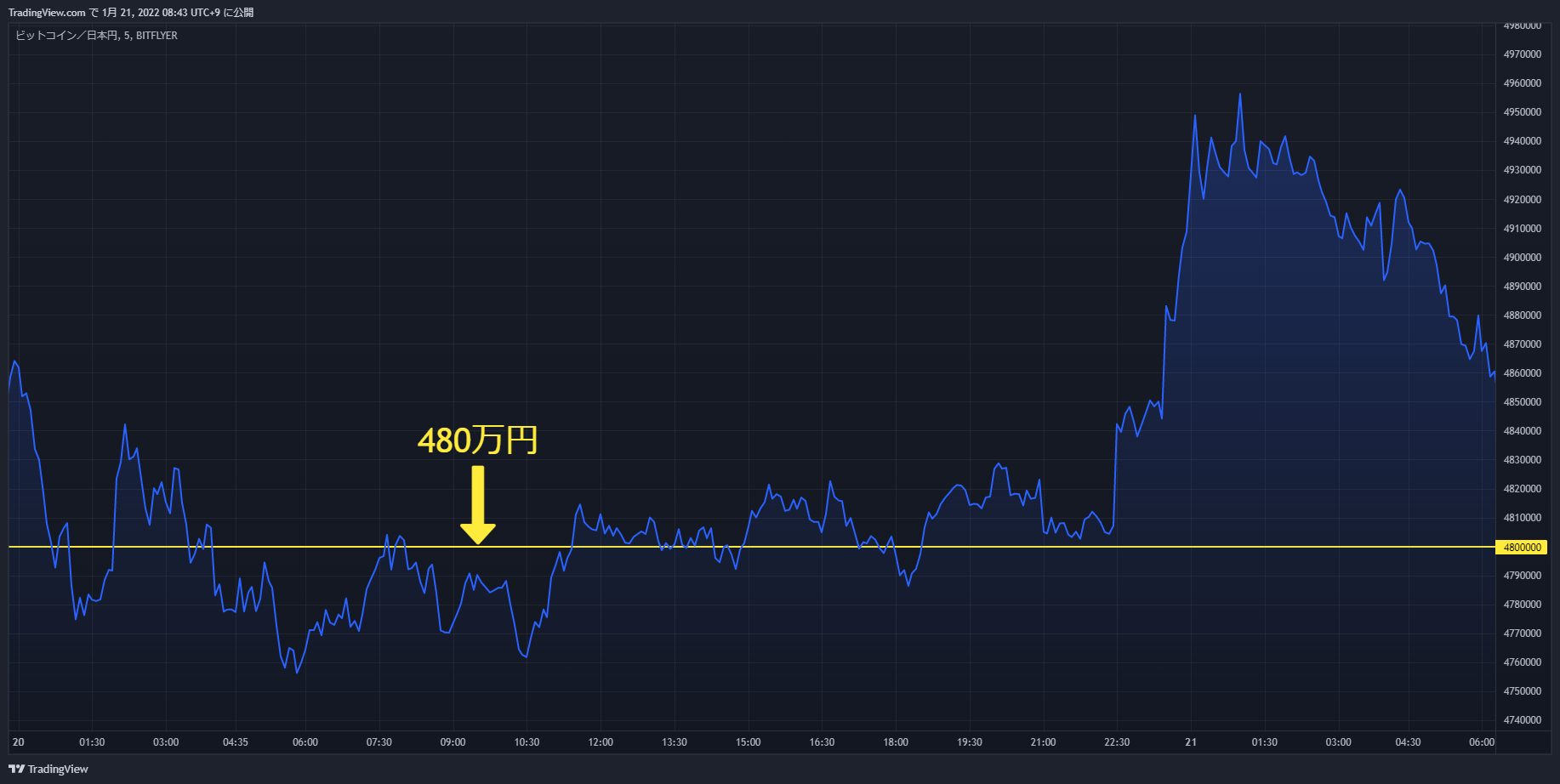Click the yellow horizontal line at 4800000
The width and height of the screenshot is (1560, 784).
coord(752,547)
